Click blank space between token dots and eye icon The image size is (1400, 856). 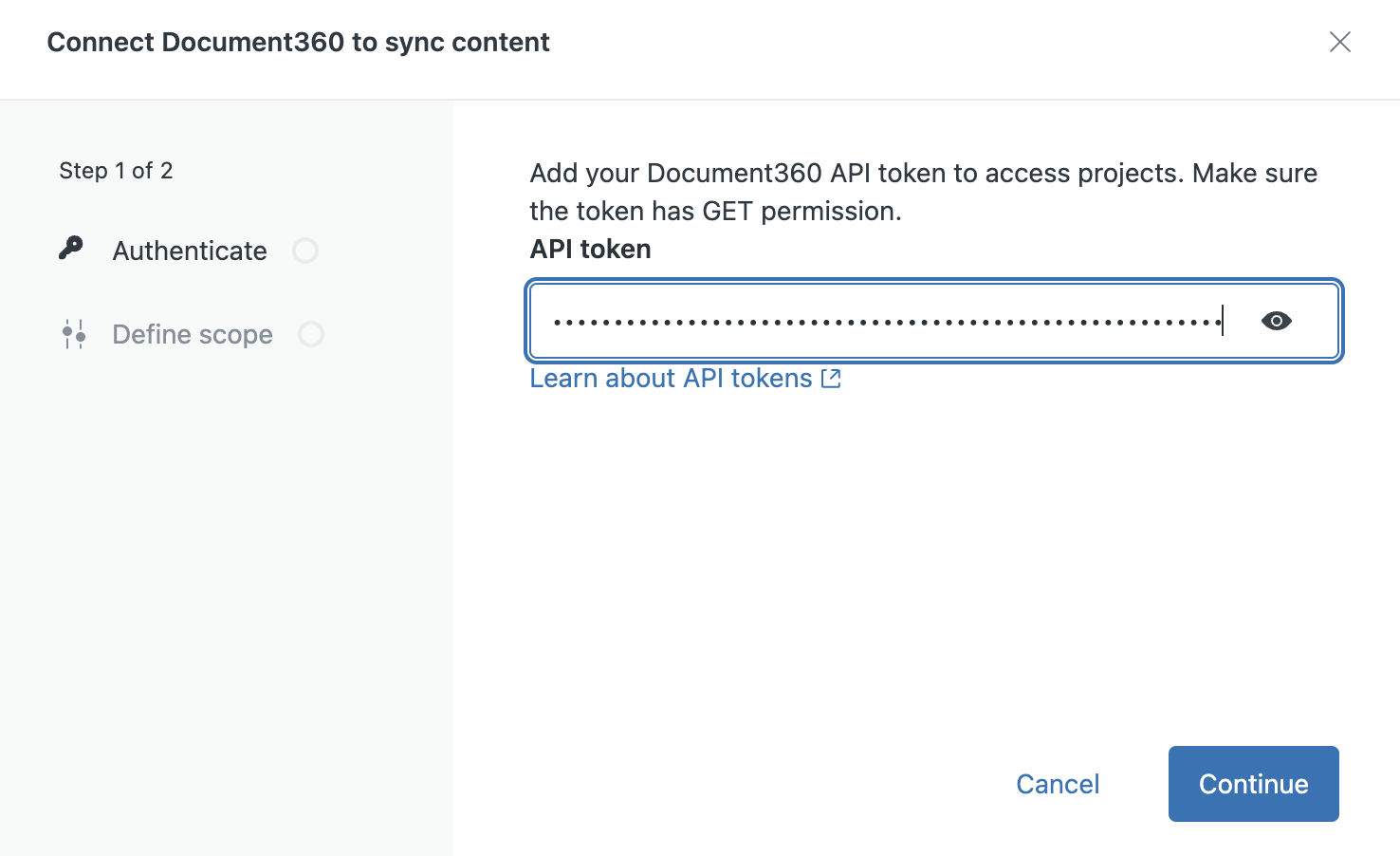pyautogui.click(x=1242, y=321)
